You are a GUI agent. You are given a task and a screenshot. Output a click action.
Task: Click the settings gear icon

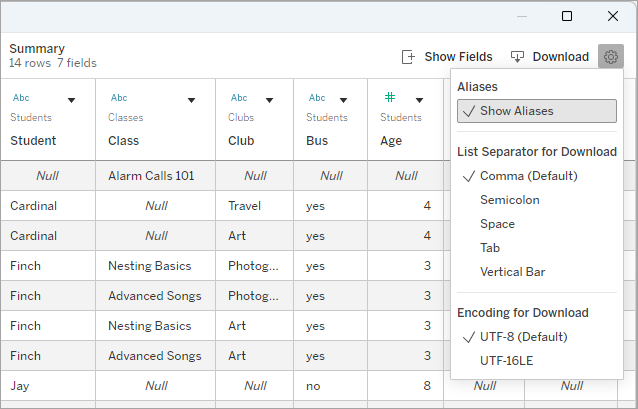[x=610, y=57]
